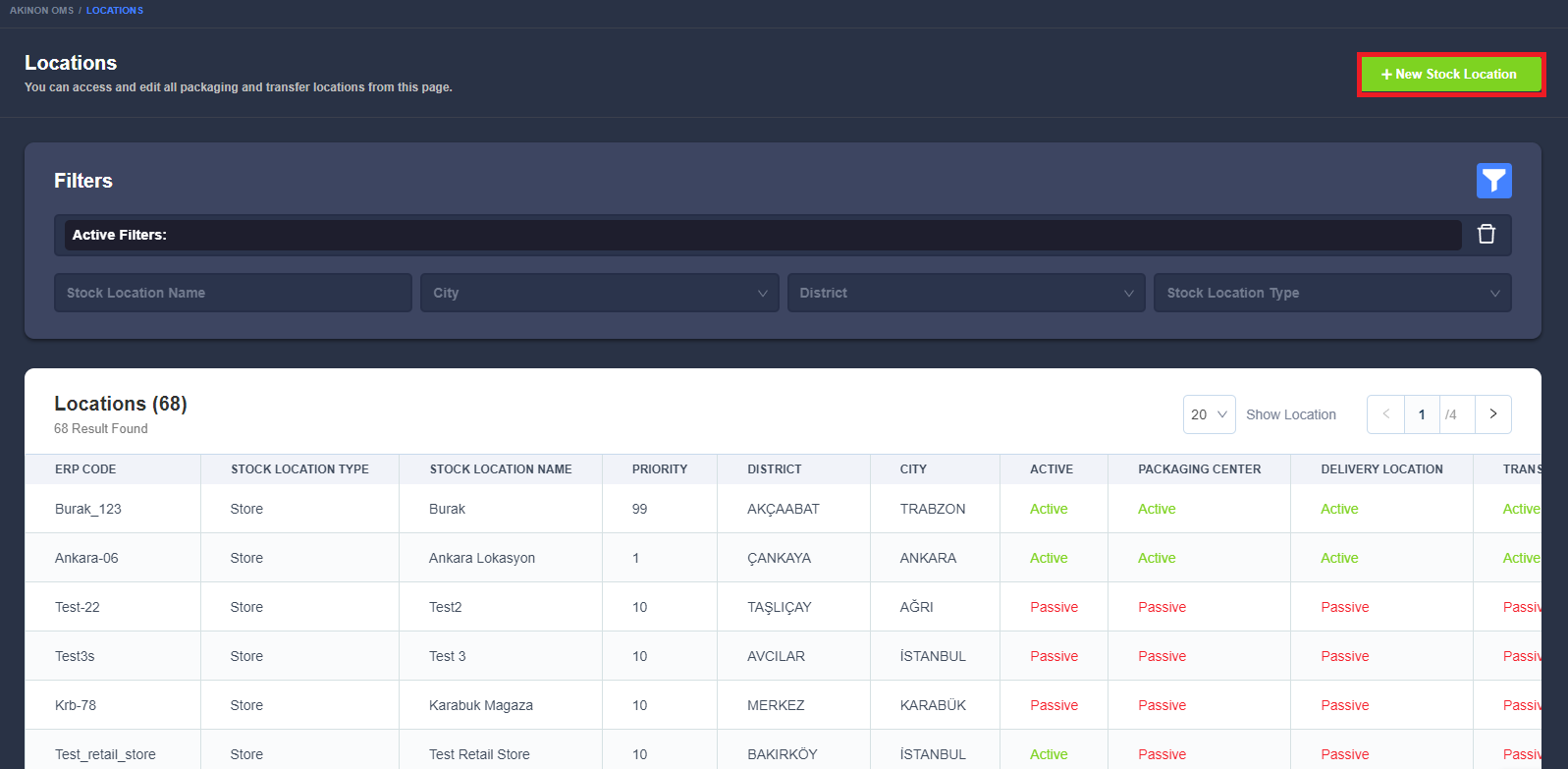This screenshot has width=1568, height=769.
Task: Click the TRABZON city cell
Action: [x=933, y=509]
